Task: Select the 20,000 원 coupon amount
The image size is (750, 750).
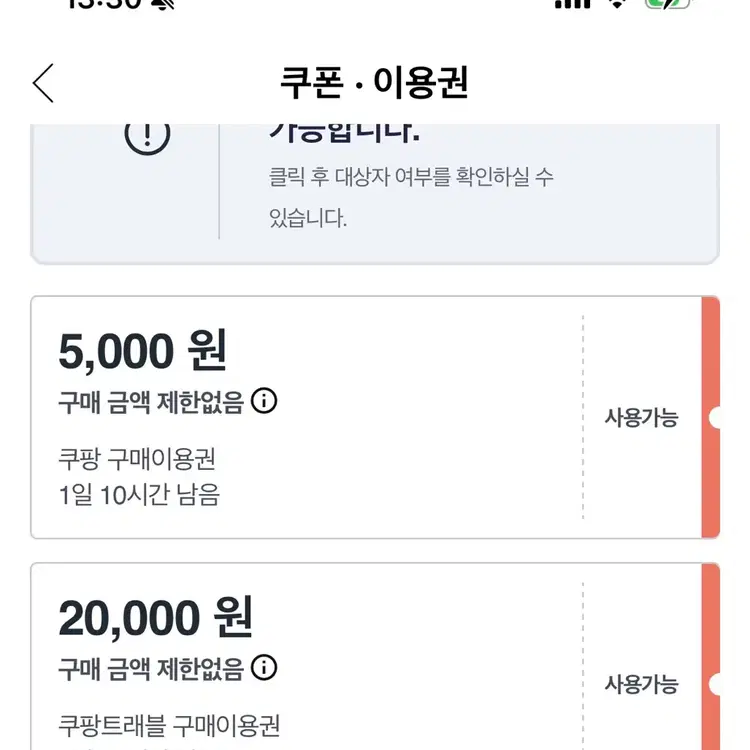Action: point(155,617)
